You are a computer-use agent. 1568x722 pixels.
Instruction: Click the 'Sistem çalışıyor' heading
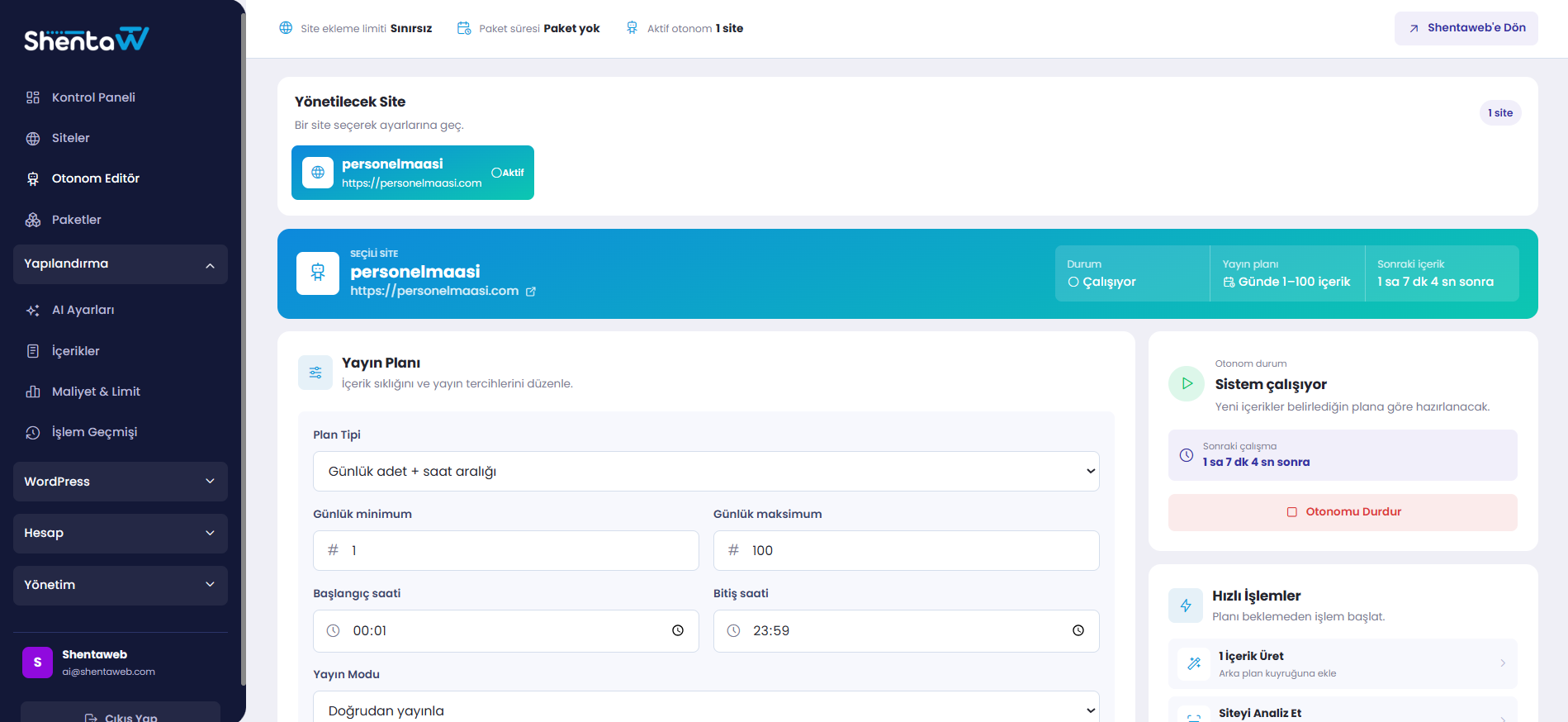1271,384
